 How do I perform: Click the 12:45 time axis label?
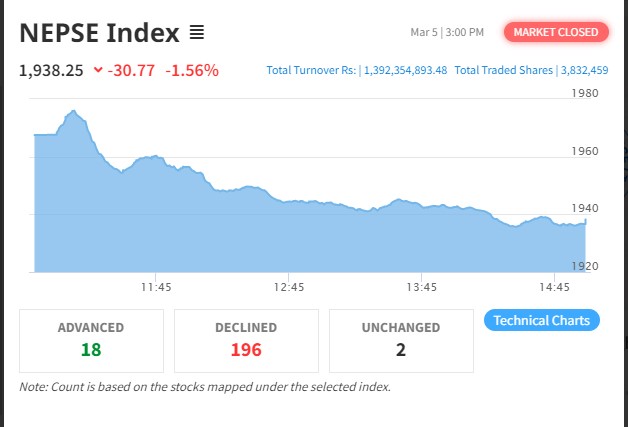pos(289,287)
